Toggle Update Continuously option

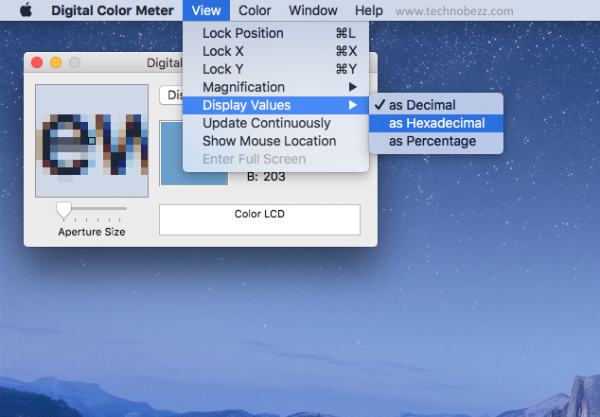coord(276,123)
